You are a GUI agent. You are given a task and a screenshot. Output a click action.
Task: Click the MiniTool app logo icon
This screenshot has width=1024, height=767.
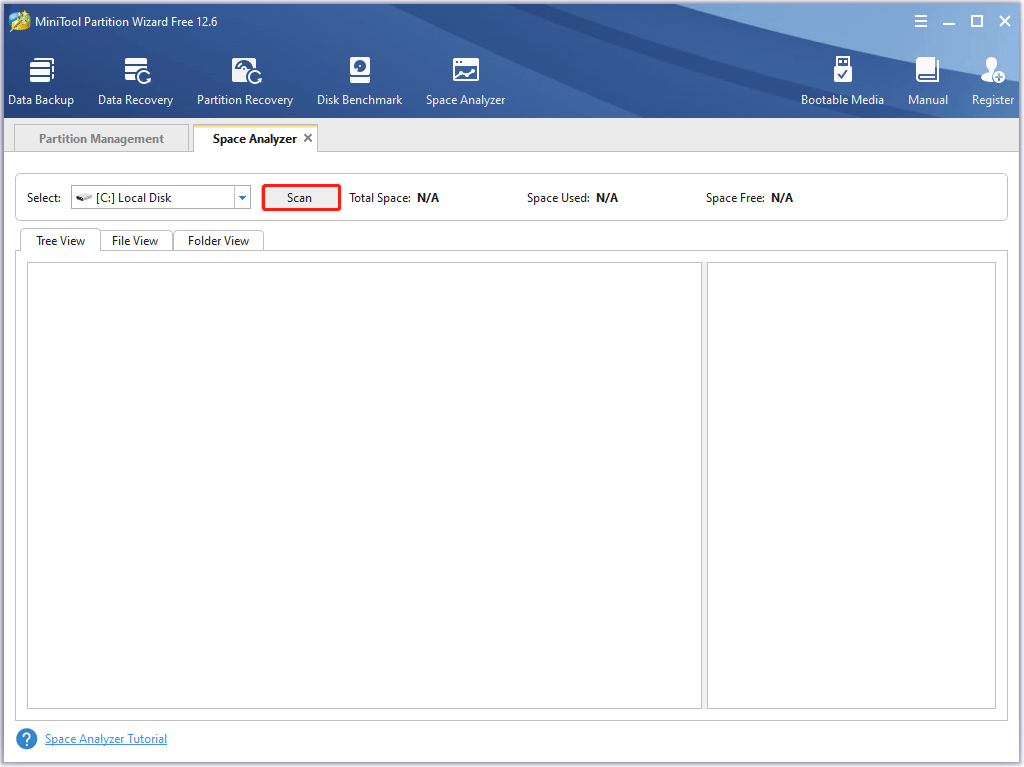[20, 21]
